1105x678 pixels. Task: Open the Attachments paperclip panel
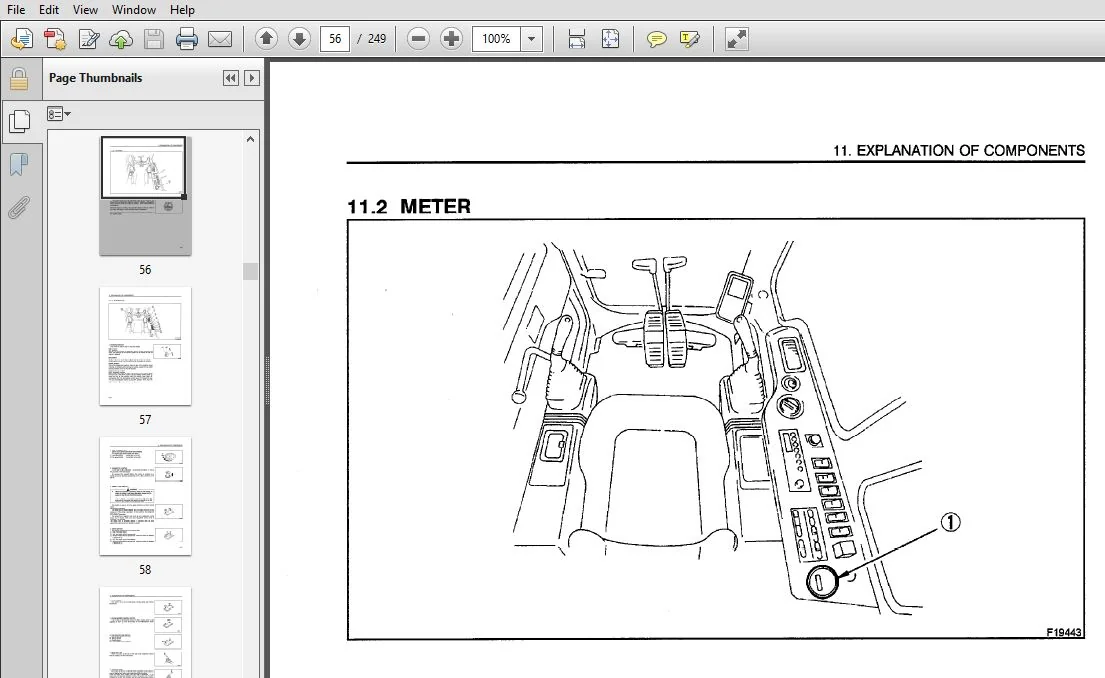click(x=19, y=209)
